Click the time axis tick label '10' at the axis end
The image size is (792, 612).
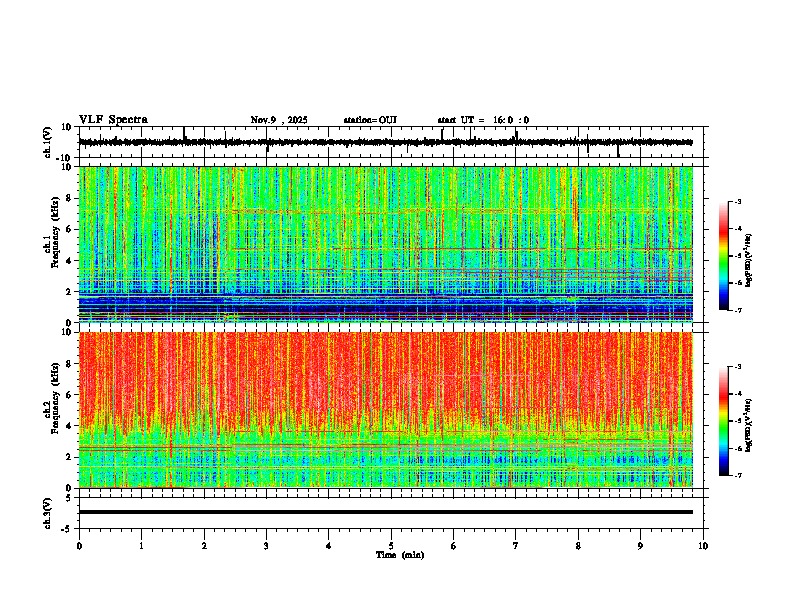[703, 546]
